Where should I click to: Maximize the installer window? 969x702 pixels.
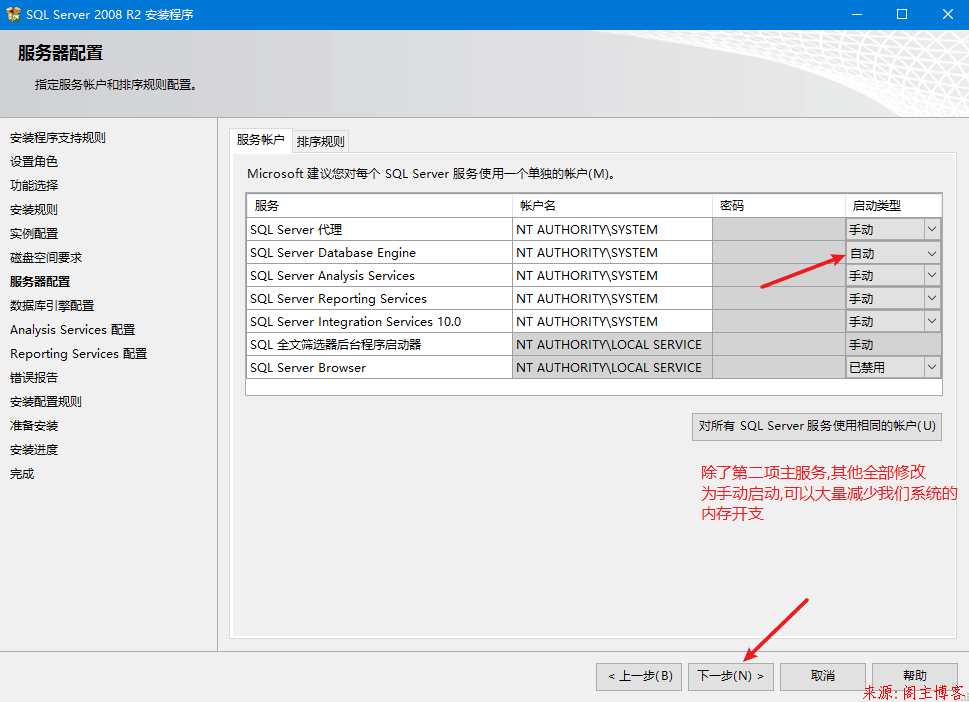pos(902,14)
